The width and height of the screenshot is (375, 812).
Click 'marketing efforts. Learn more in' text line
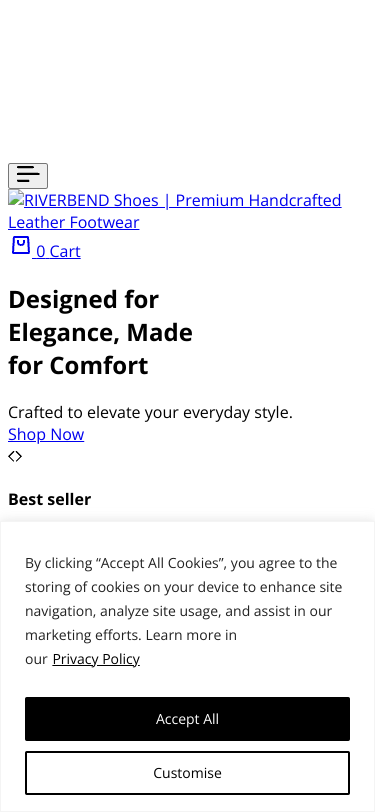(x=131, y=635)
